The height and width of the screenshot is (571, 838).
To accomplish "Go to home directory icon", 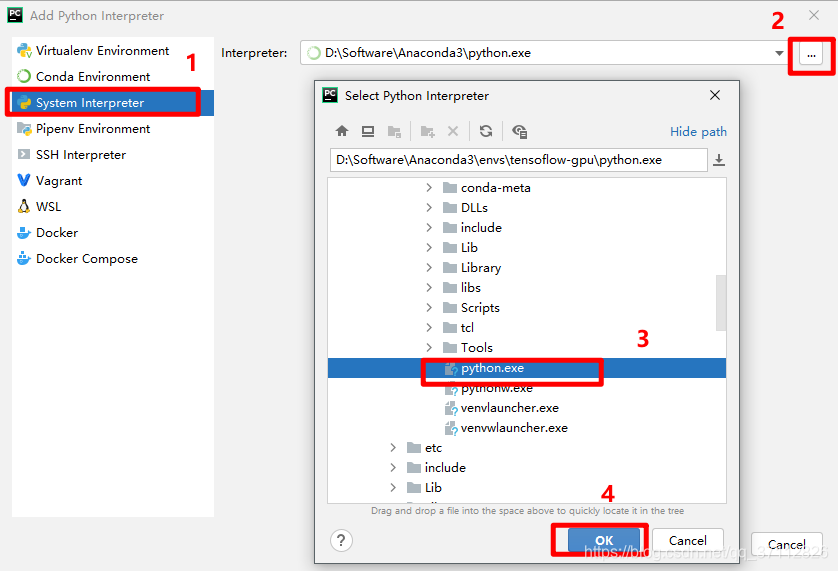I will point(342,131).
